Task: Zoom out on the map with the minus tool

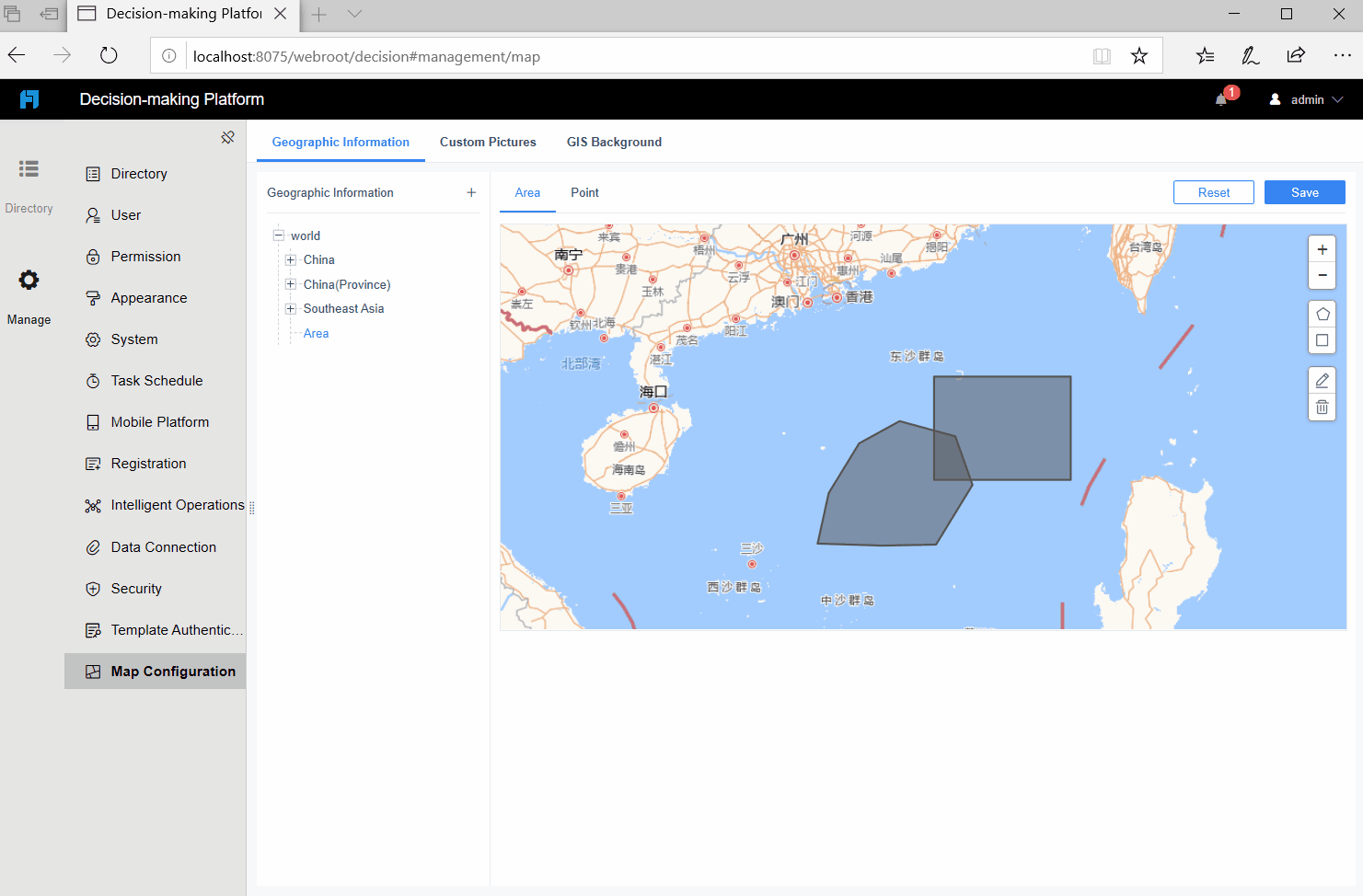Action: pos(1322,275)
